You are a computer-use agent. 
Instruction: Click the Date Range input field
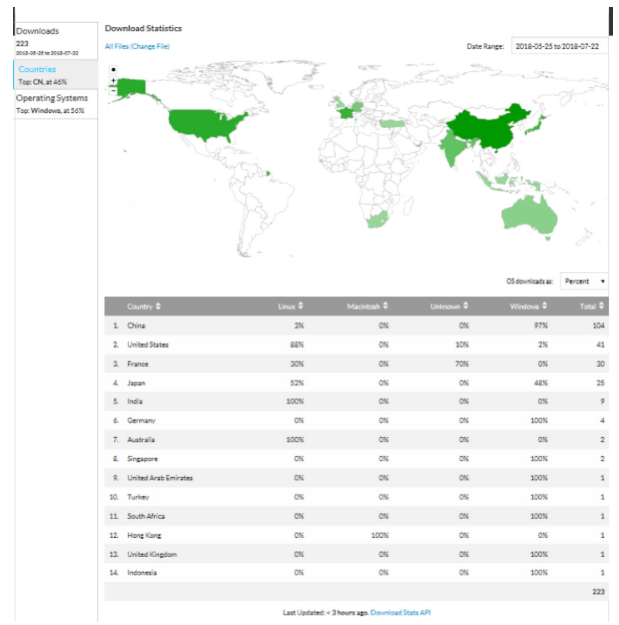pos(556,46)
